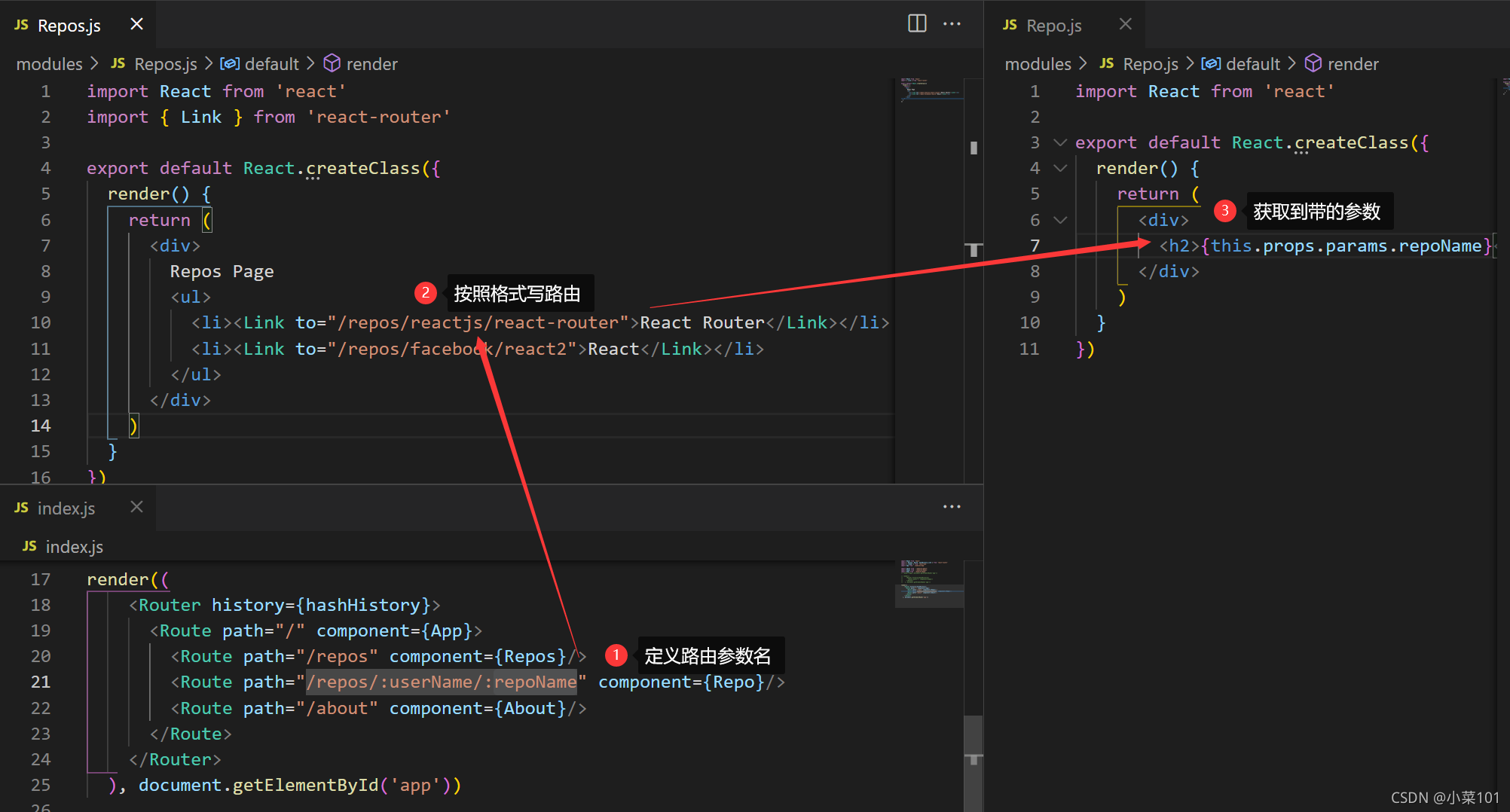The height and width of the screenshot is (812, 1510).
Task: Click line number 21 in index.js
Action: 41,682
